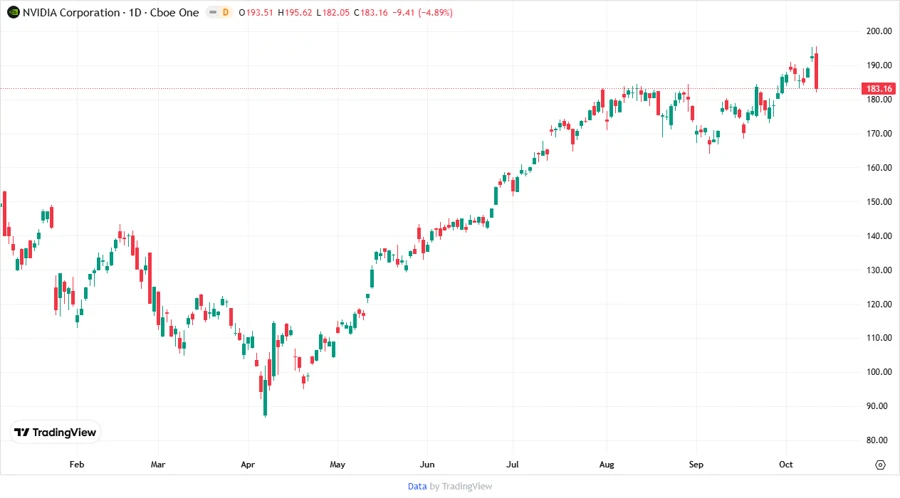Click the Aug label on time axis
This screenshot has width=900, height=498.
[607, 464]
